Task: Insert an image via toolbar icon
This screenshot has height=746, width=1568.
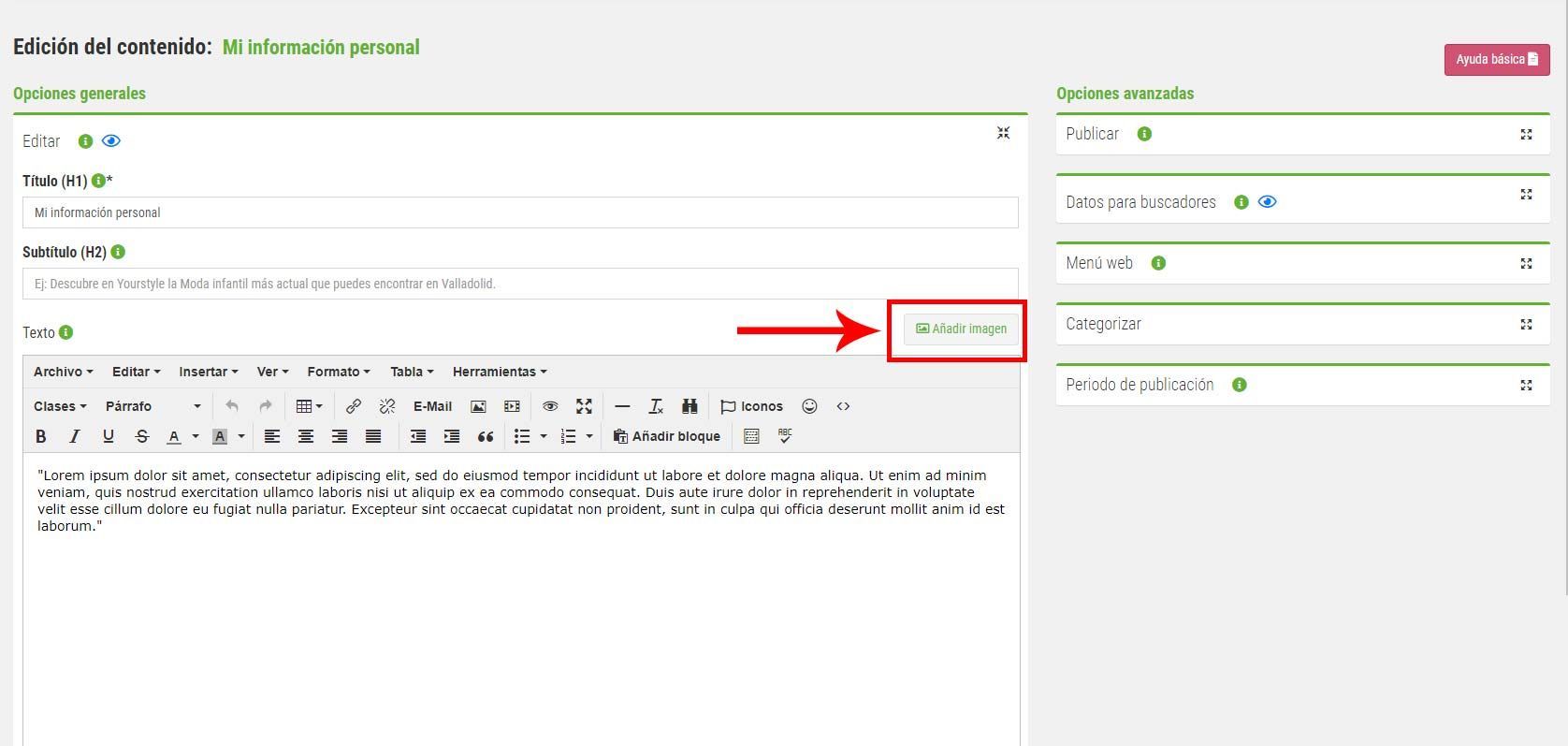Action: click(x=478, y=406)
